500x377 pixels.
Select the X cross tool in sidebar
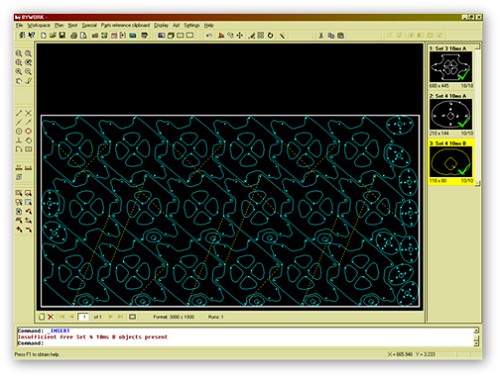point(29,113)
